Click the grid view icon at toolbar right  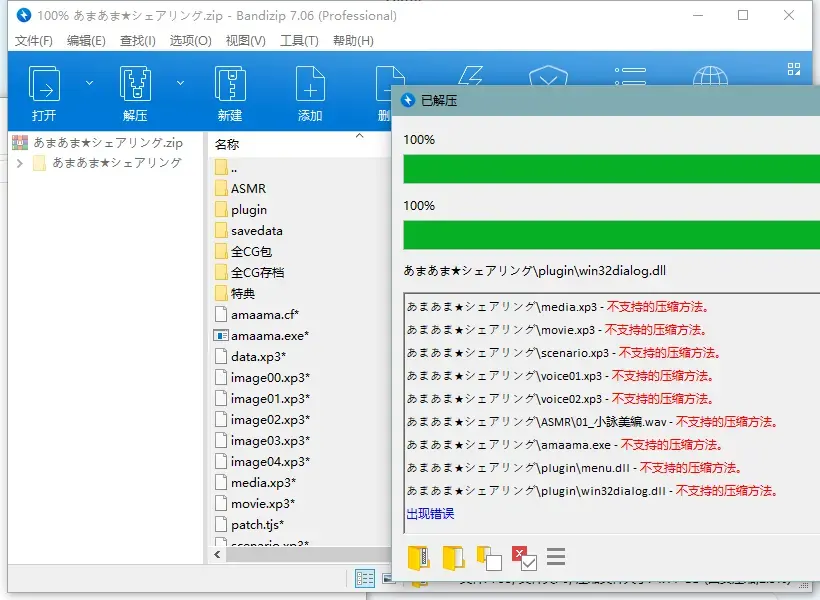(x=794, y=69)
